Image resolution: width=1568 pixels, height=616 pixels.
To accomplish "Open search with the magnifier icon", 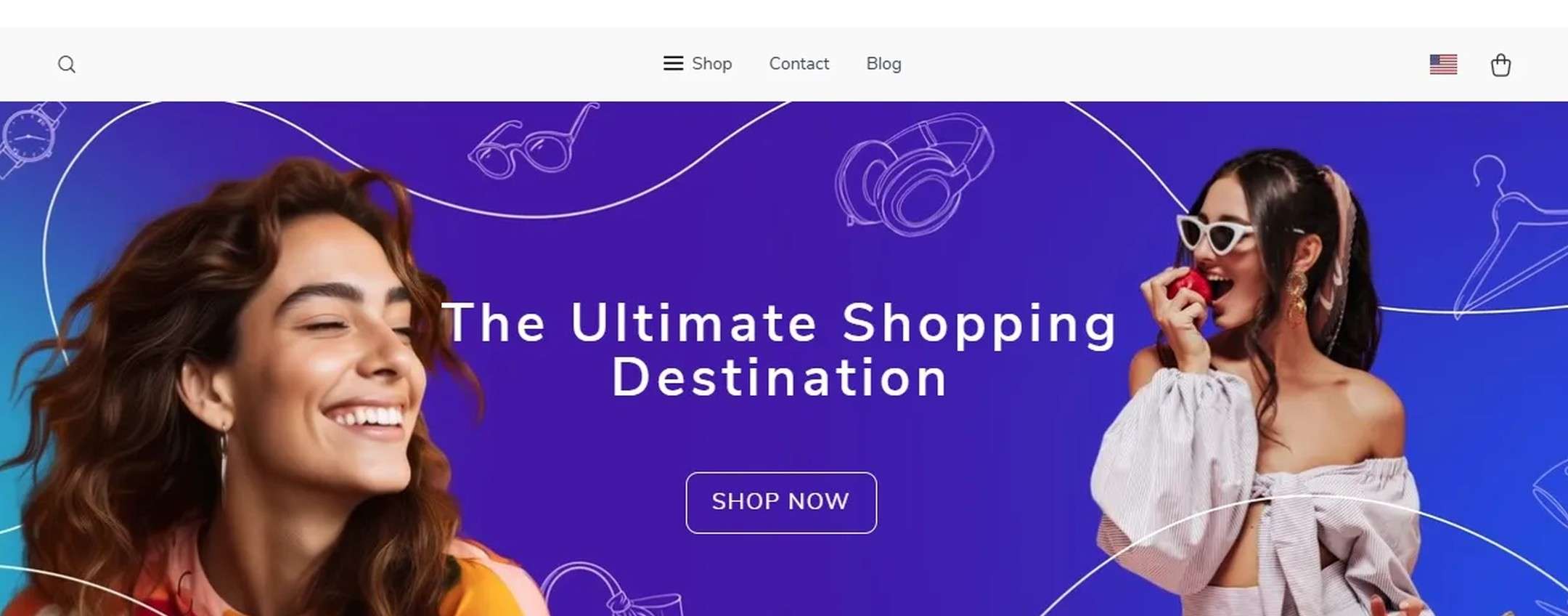I will point(67,65).
